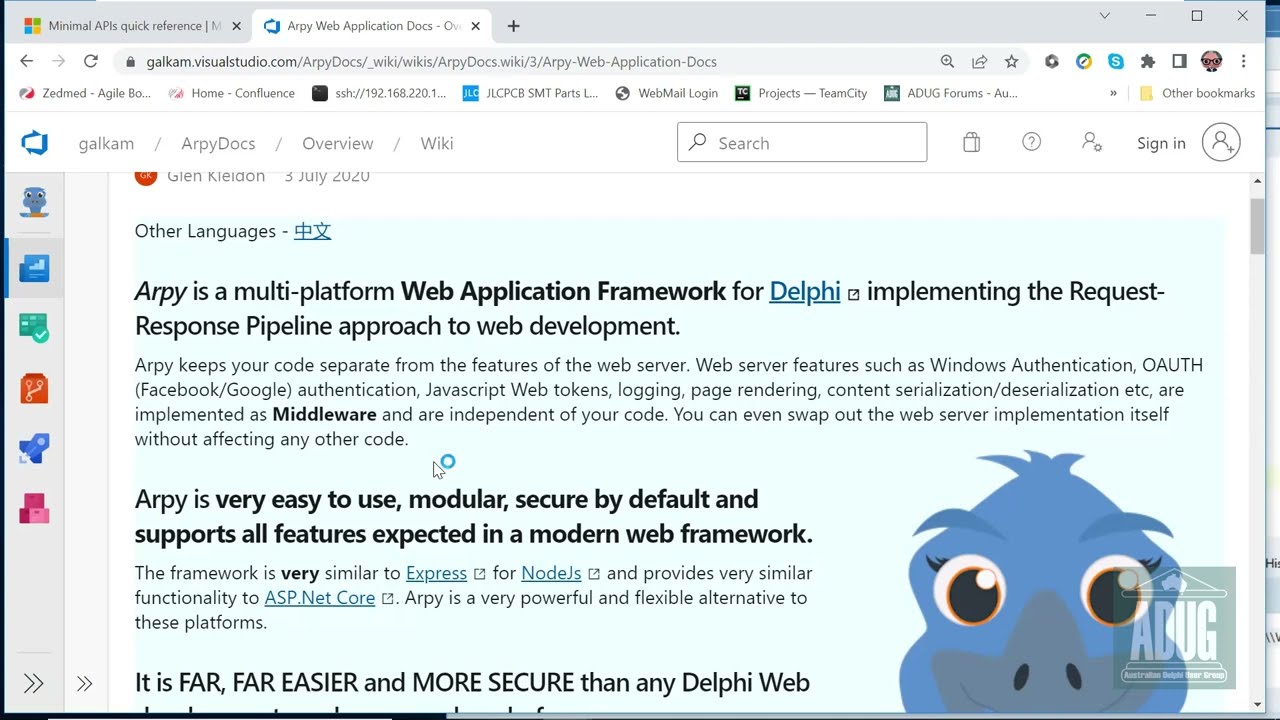Click the vertical page scrollbar thumb
The height and width of the screenshot is (720, 1280).
[1257, 226]
